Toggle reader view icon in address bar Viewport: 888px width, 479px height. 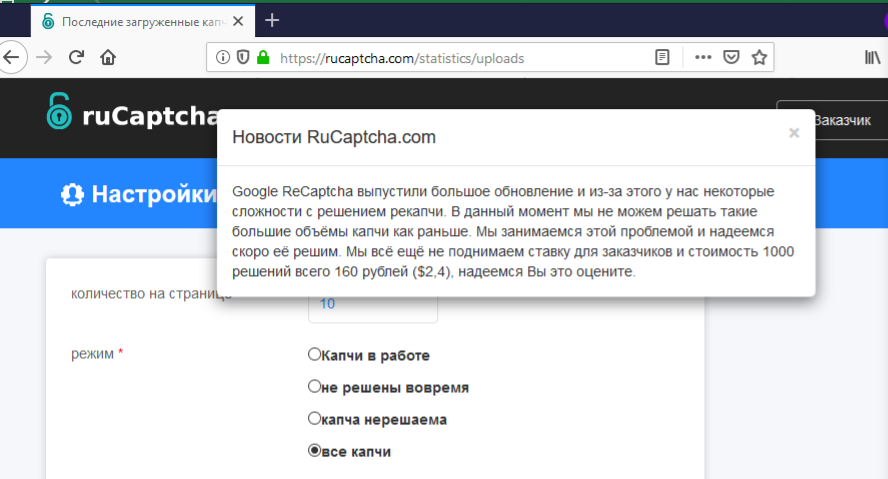coord(662,57)
